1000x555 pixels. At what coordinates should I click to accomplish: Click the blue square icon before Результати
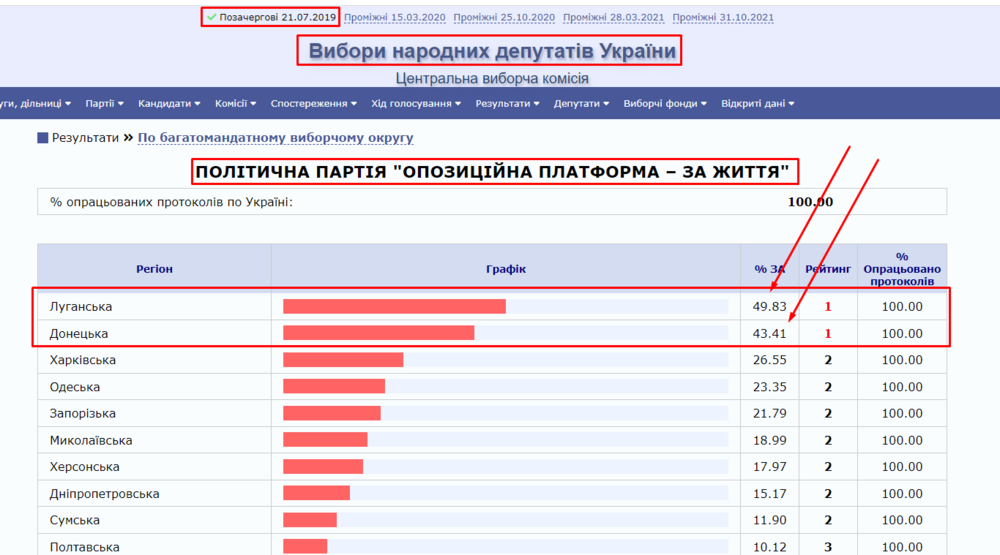(43, 138)
